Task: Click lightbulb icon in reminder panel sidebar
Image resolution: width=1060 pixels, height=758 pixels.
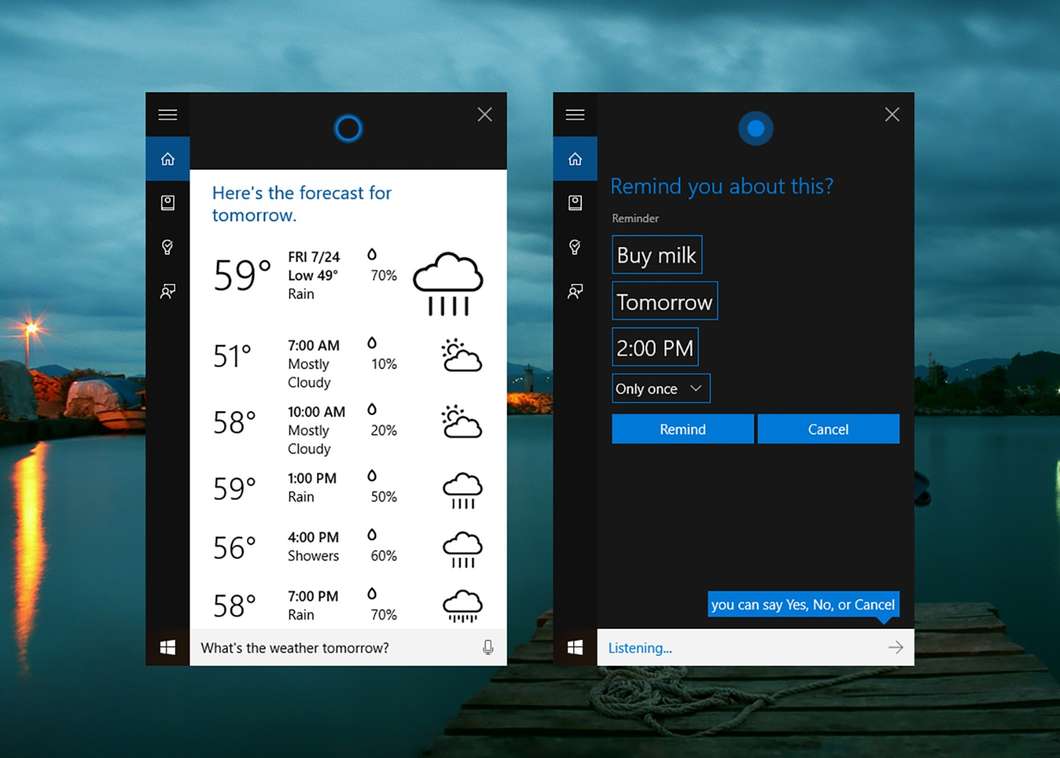Action: 575,247
